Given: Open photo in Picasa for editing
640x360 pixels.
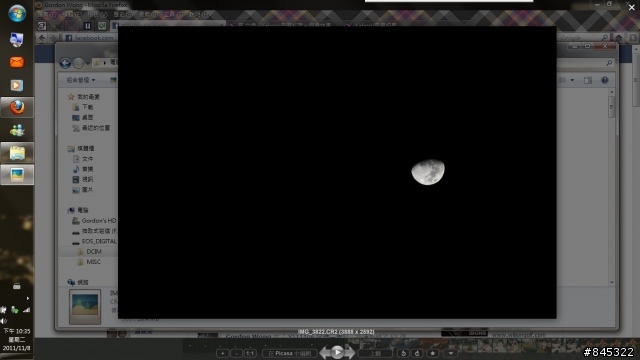Looking at the screenshot, I should pos(289,353).
